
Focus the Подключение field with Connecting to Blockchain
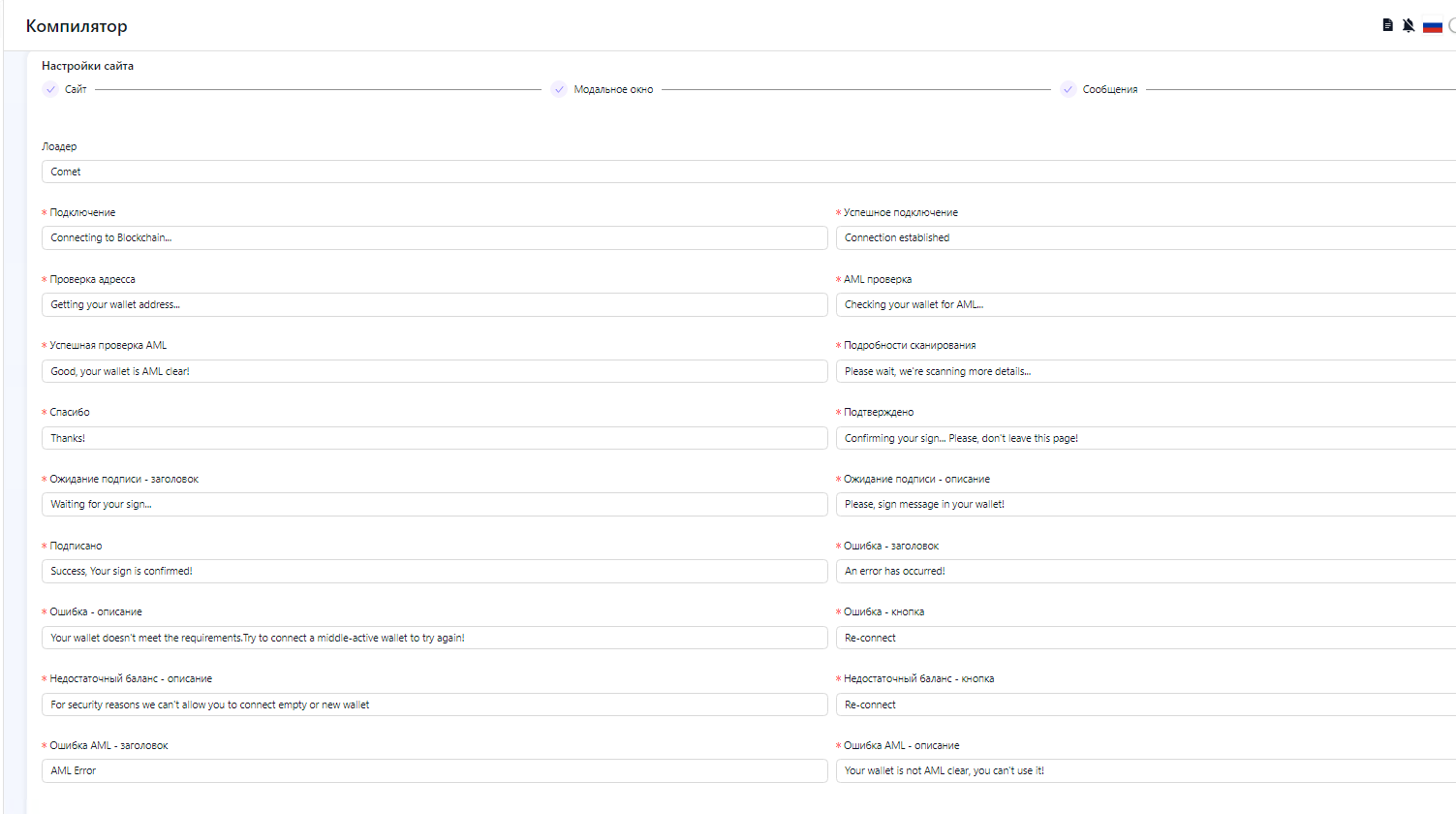[x=434, y=237]
